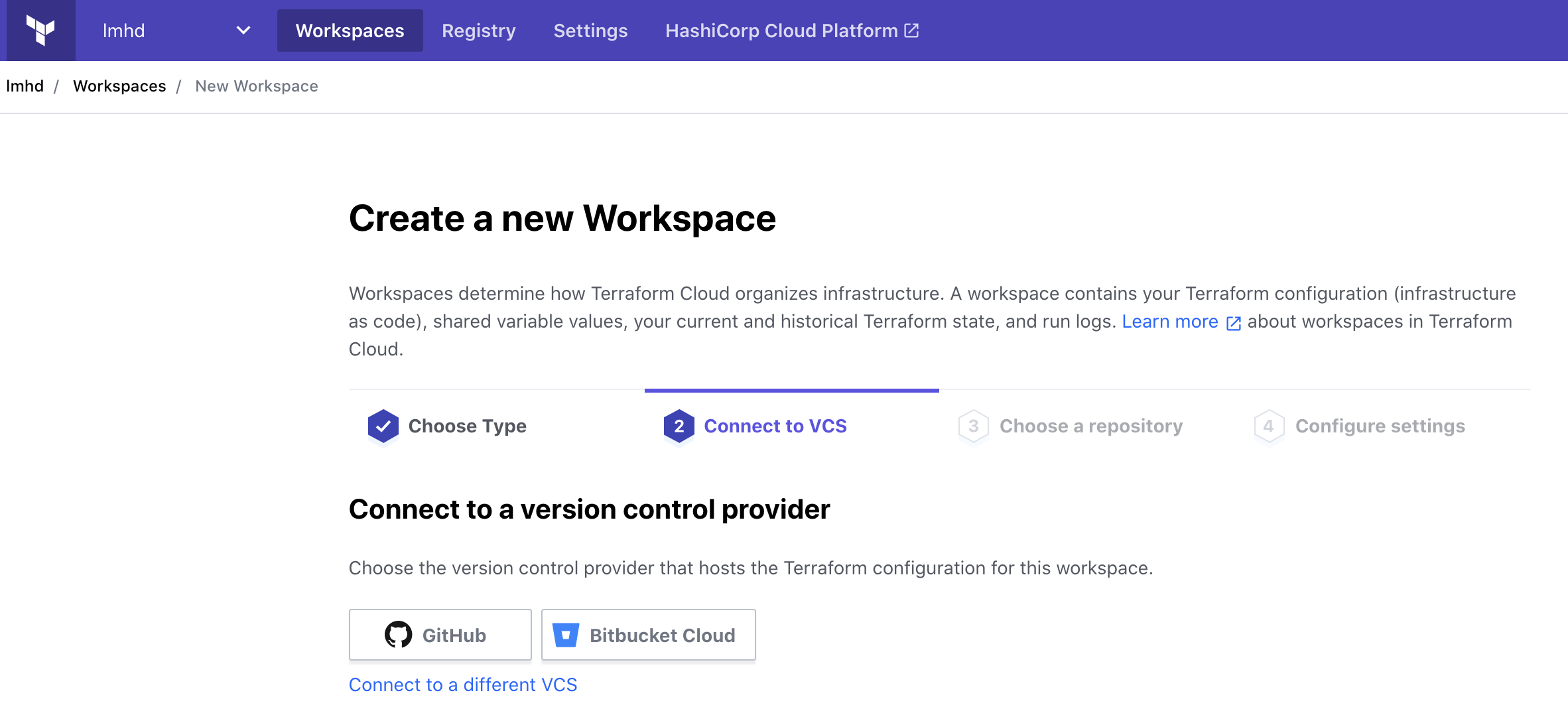The image size is (1568, 707).
Task: Select Bitbucket Cloud as the provider
Action: click(648, 635)
